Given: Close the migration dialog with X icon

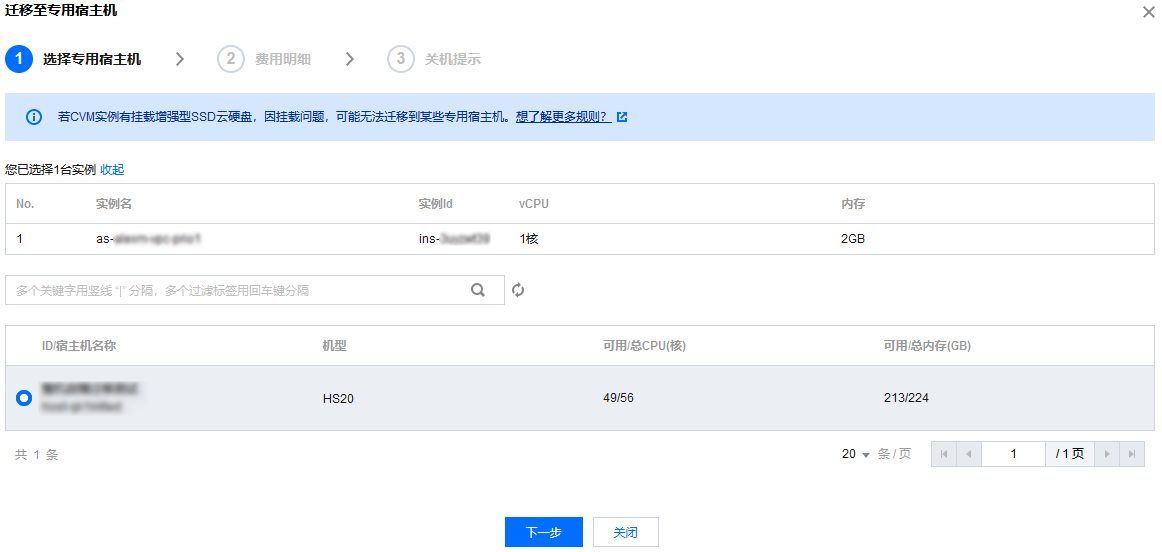Looking at the screenshot, I should (x=1148, y=11).
